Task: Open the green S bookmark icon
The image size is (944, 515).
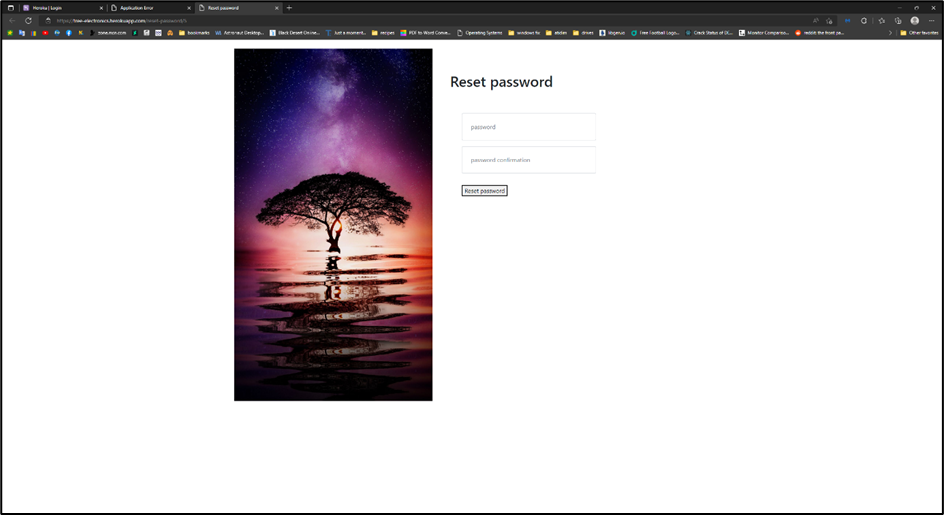Action: pyautogui.click(x=135, y=33)
